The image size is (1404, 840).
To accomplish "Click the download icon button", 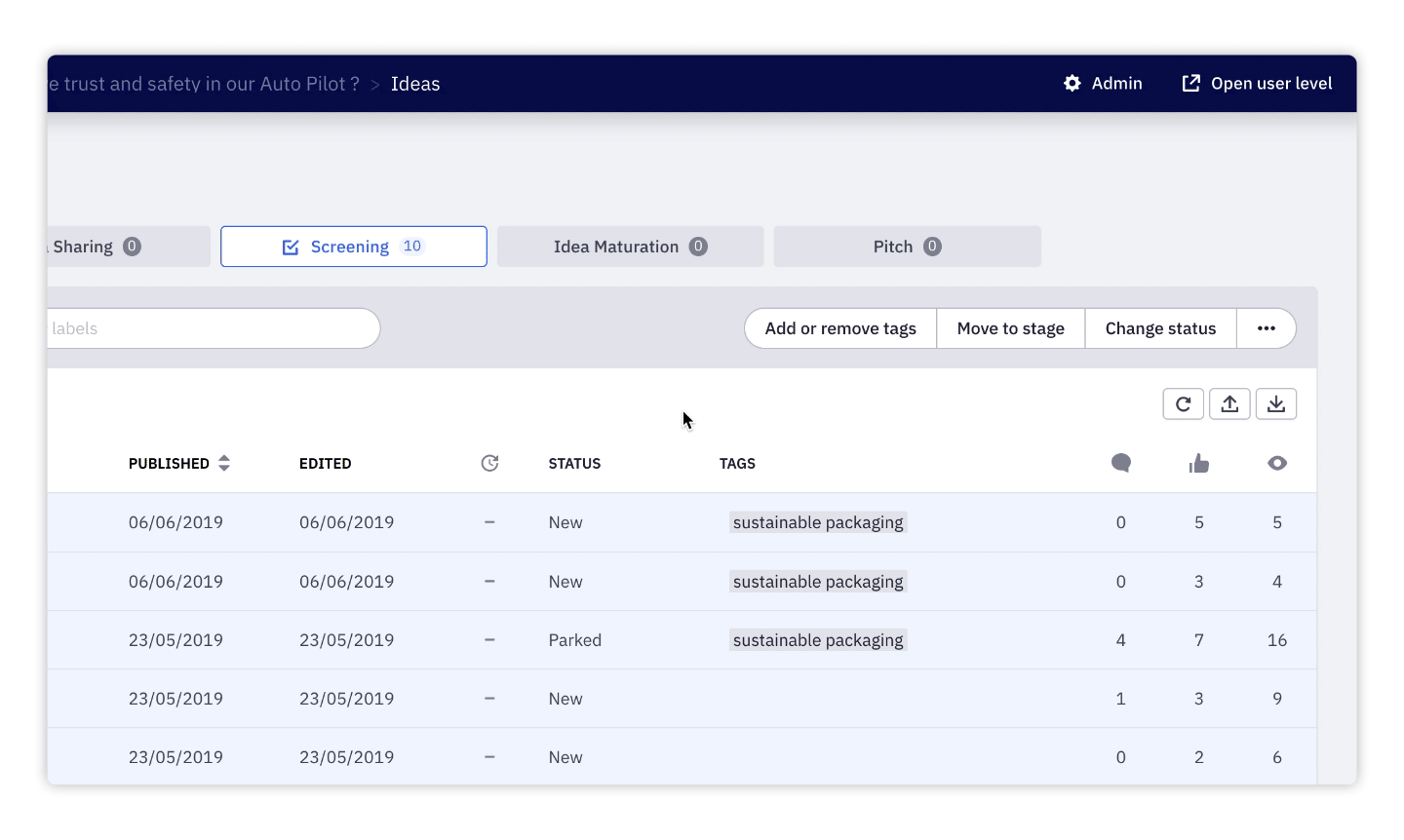I will click(x=1276, y=404).
